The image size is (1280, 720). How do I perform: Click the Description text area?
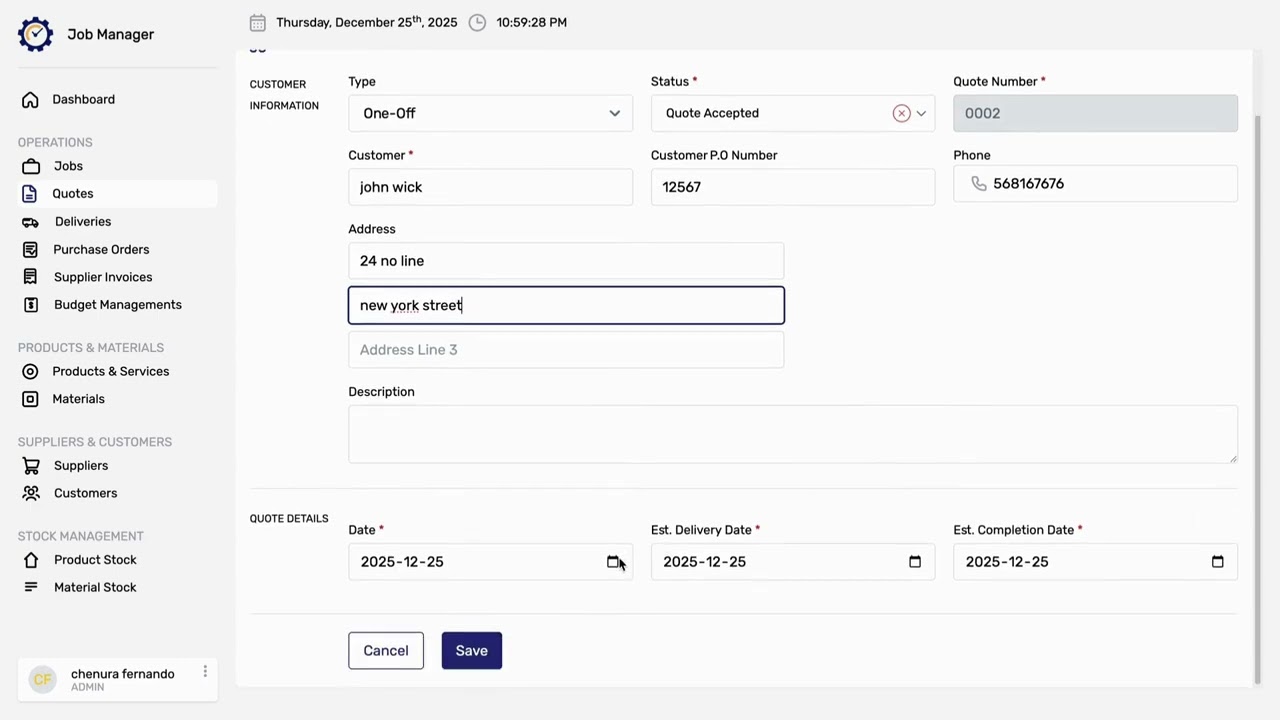click(792, 434)
